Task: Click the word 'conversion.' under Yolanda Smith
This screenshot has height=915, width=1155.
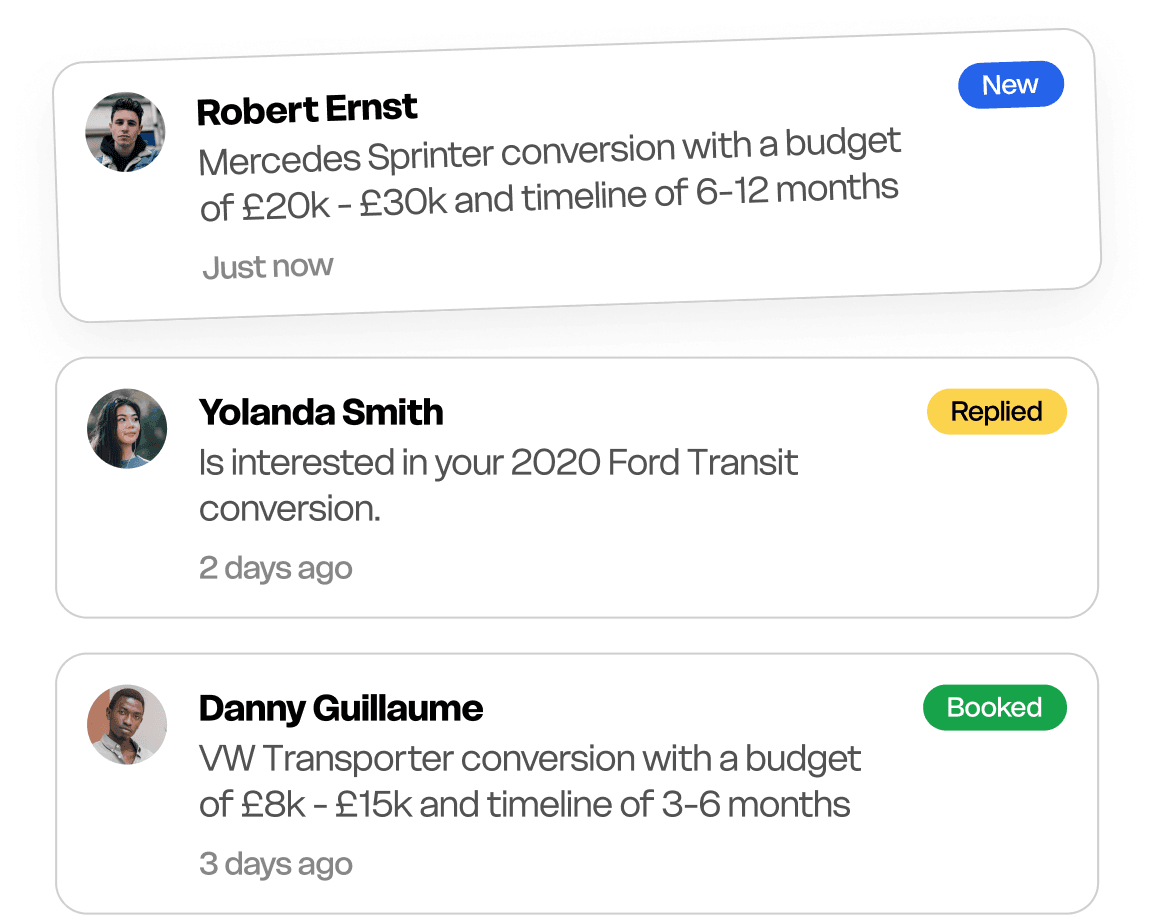Action: click(290, 509)
